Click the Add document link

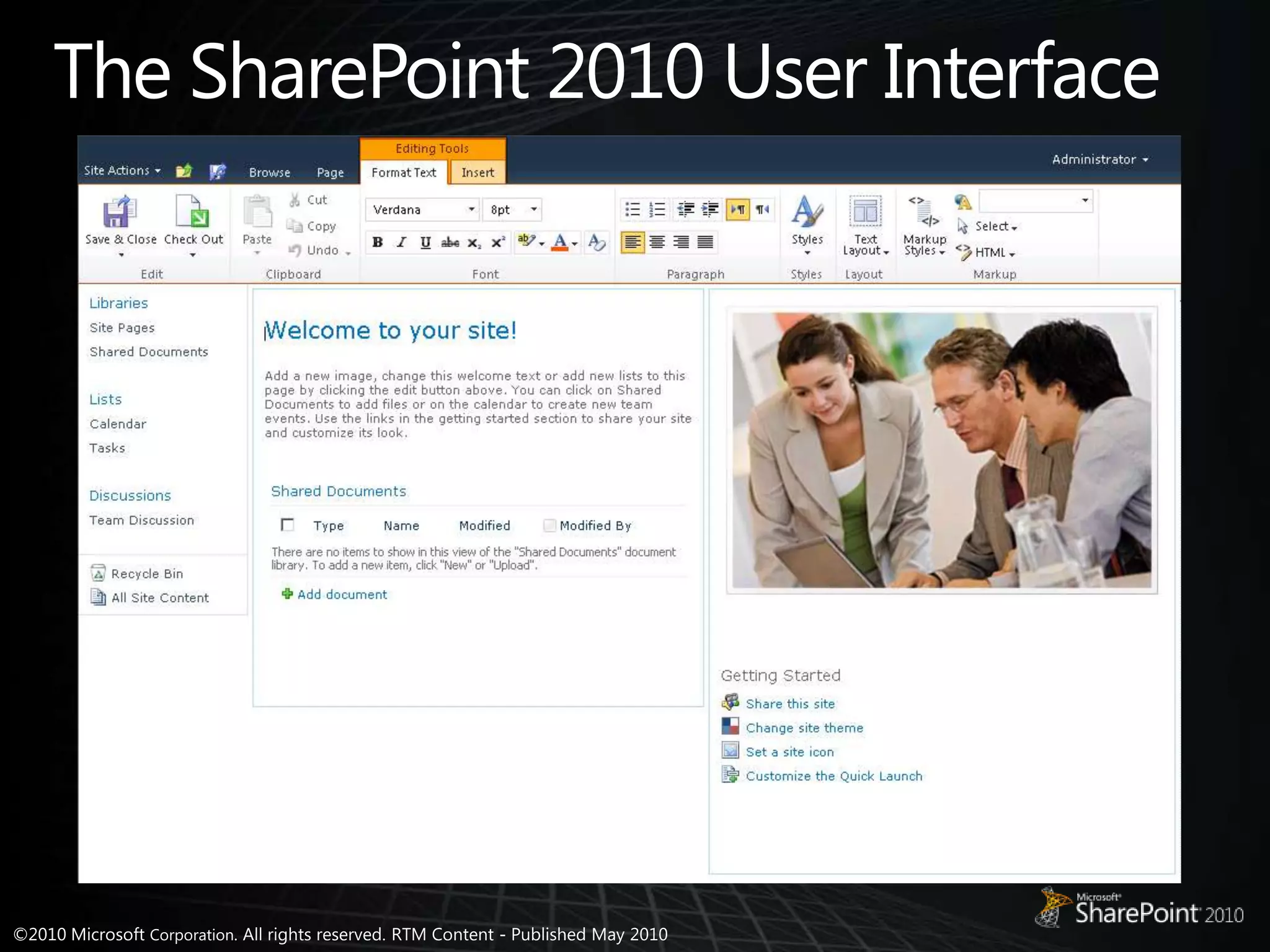342,594
